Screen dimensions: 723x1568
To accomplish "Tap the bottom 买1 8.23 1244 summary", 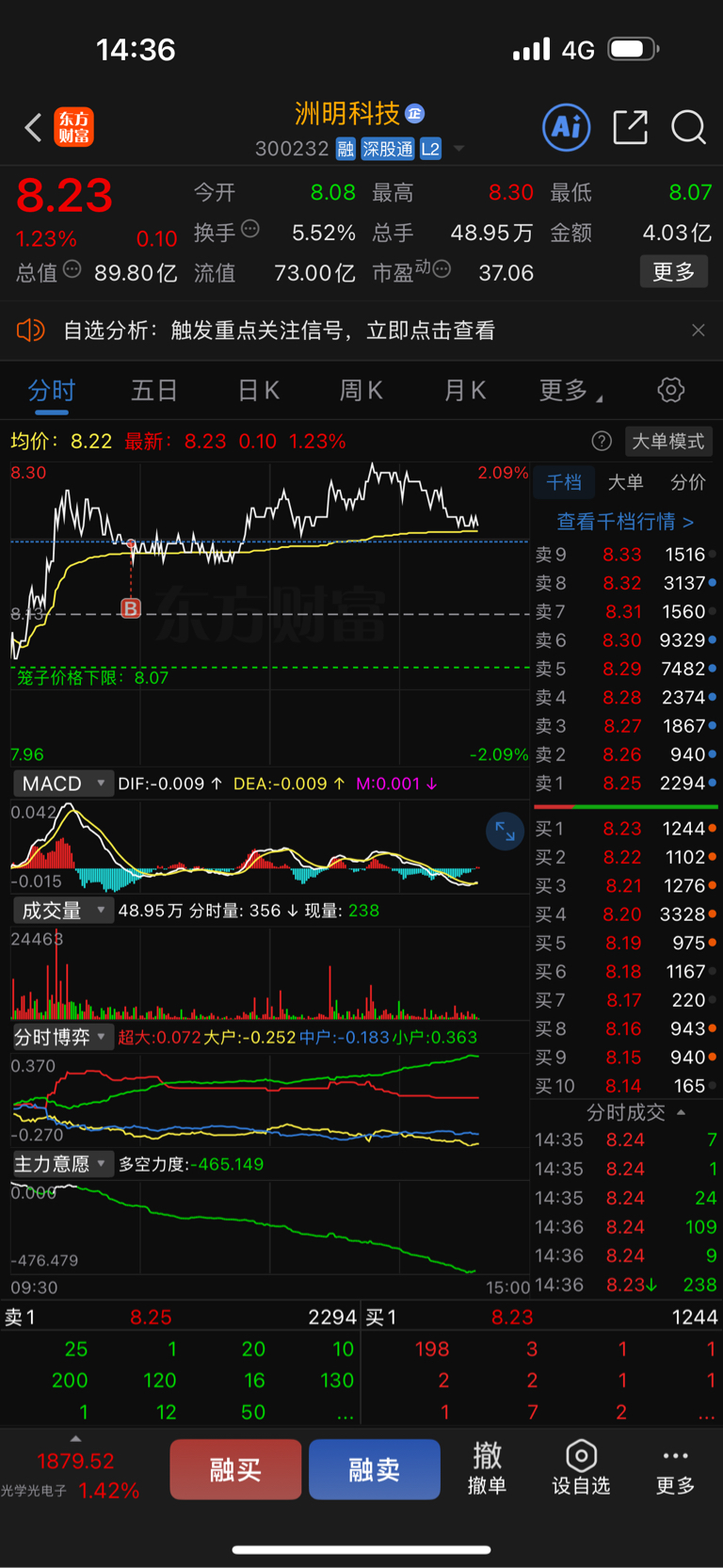I will (541, 1317).
